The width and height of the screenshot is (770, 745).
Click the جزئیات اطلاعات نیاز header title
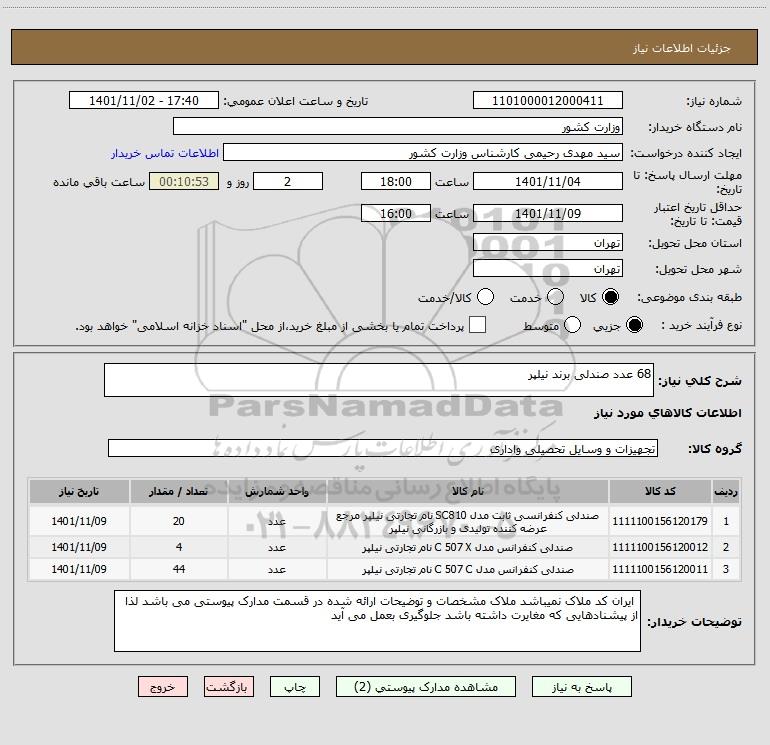(x=682, y=48)
